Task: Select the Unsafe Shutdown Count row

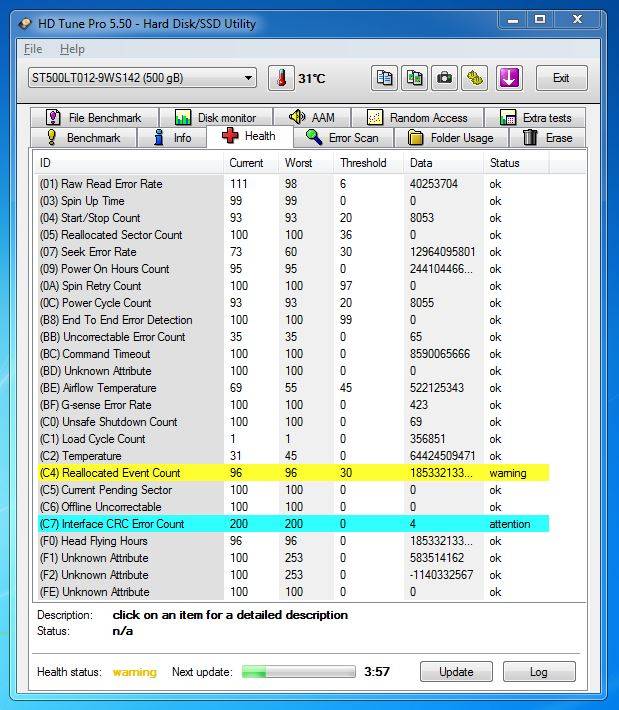Action: (x=293, y=422)
